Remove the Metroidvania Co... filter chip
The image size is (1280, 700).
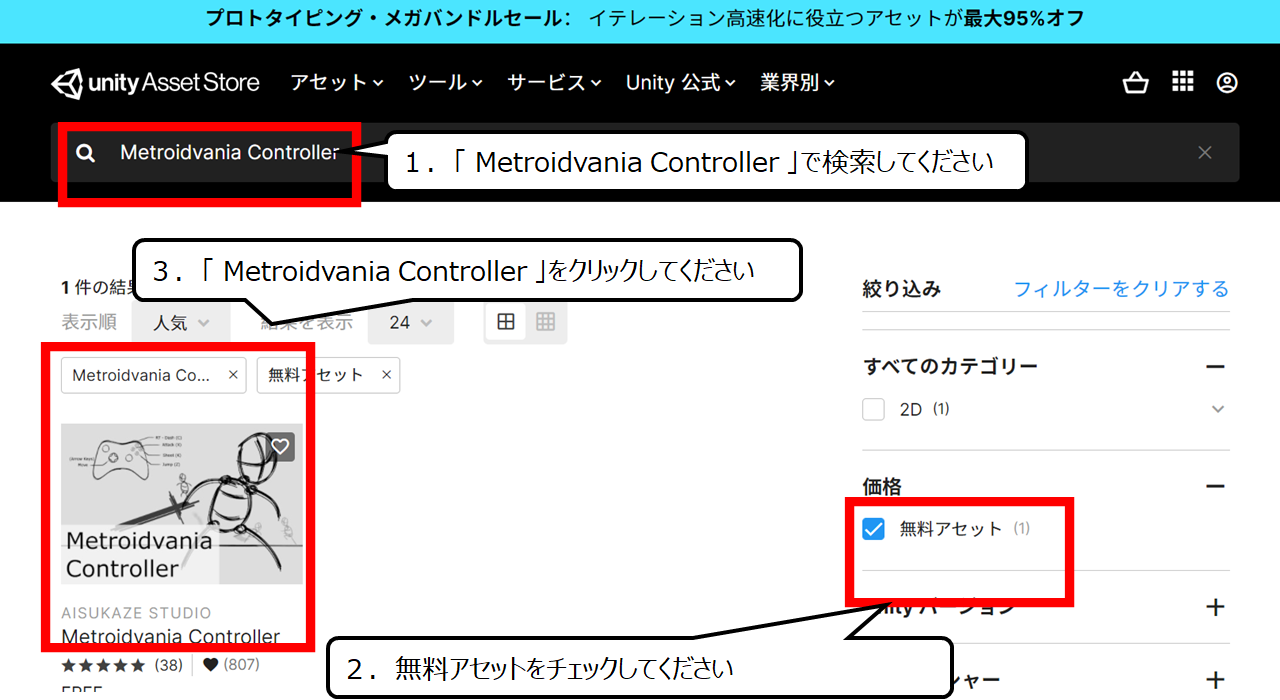(233, 375)
